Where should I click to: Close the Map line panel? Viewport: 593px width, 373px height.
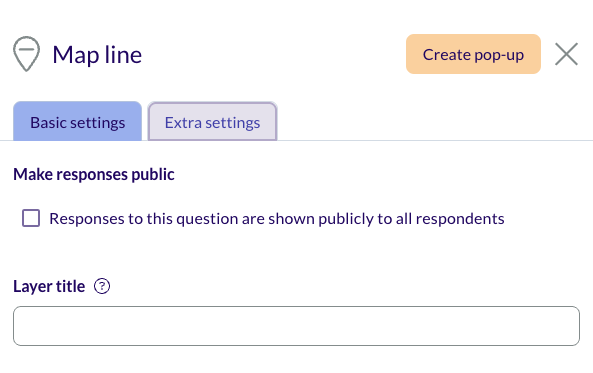[x=566, y=54]
